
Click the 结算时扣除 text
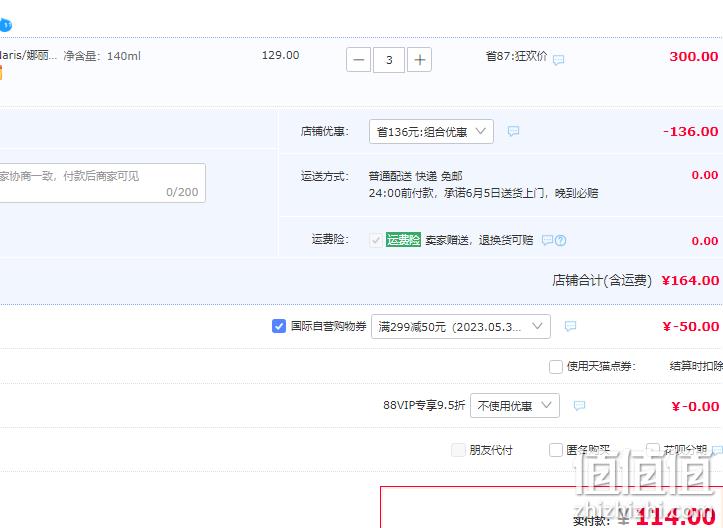coord(696,367)
